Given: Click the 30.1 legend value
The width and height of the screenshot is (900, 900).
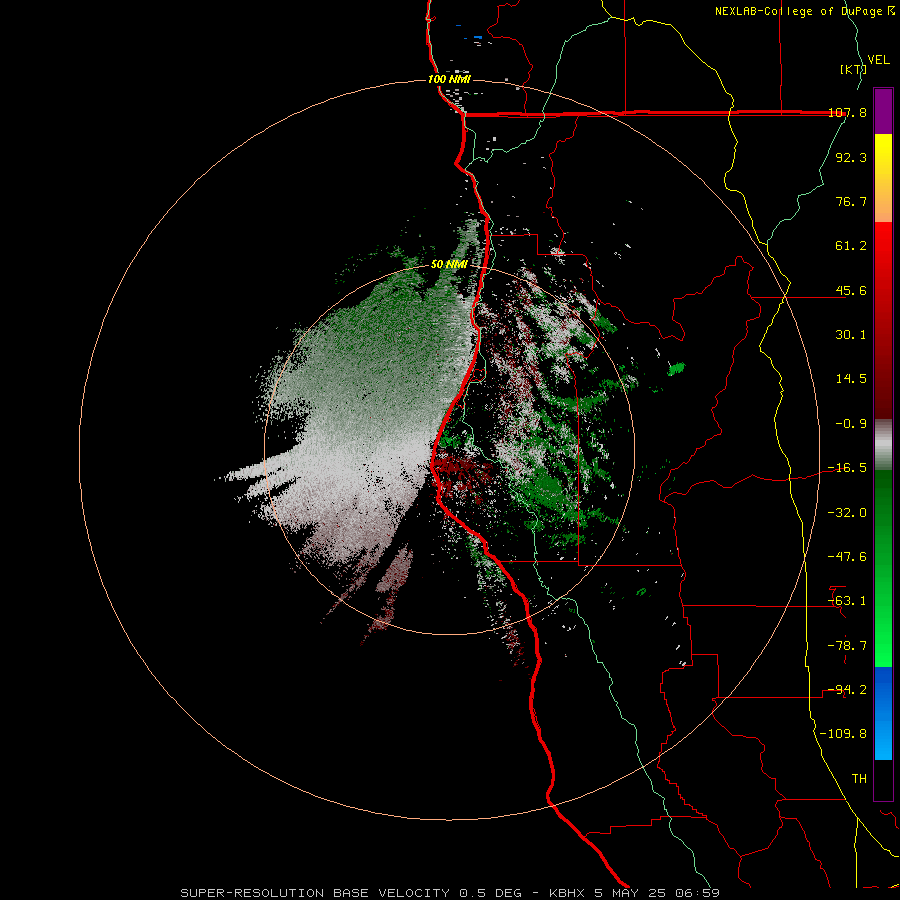Looking at the screenshot, I should click(851, 335).
